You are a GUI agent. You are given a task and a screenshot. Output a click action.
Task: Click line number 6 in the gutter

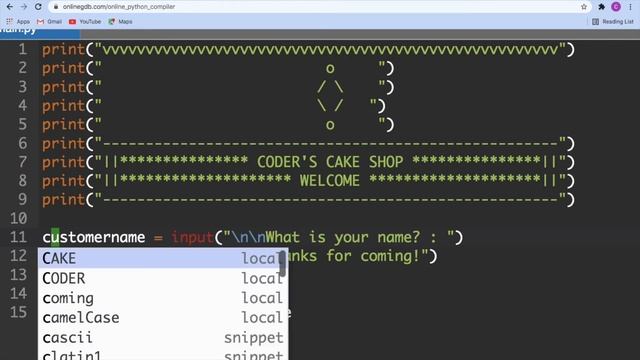coord(22,143)
